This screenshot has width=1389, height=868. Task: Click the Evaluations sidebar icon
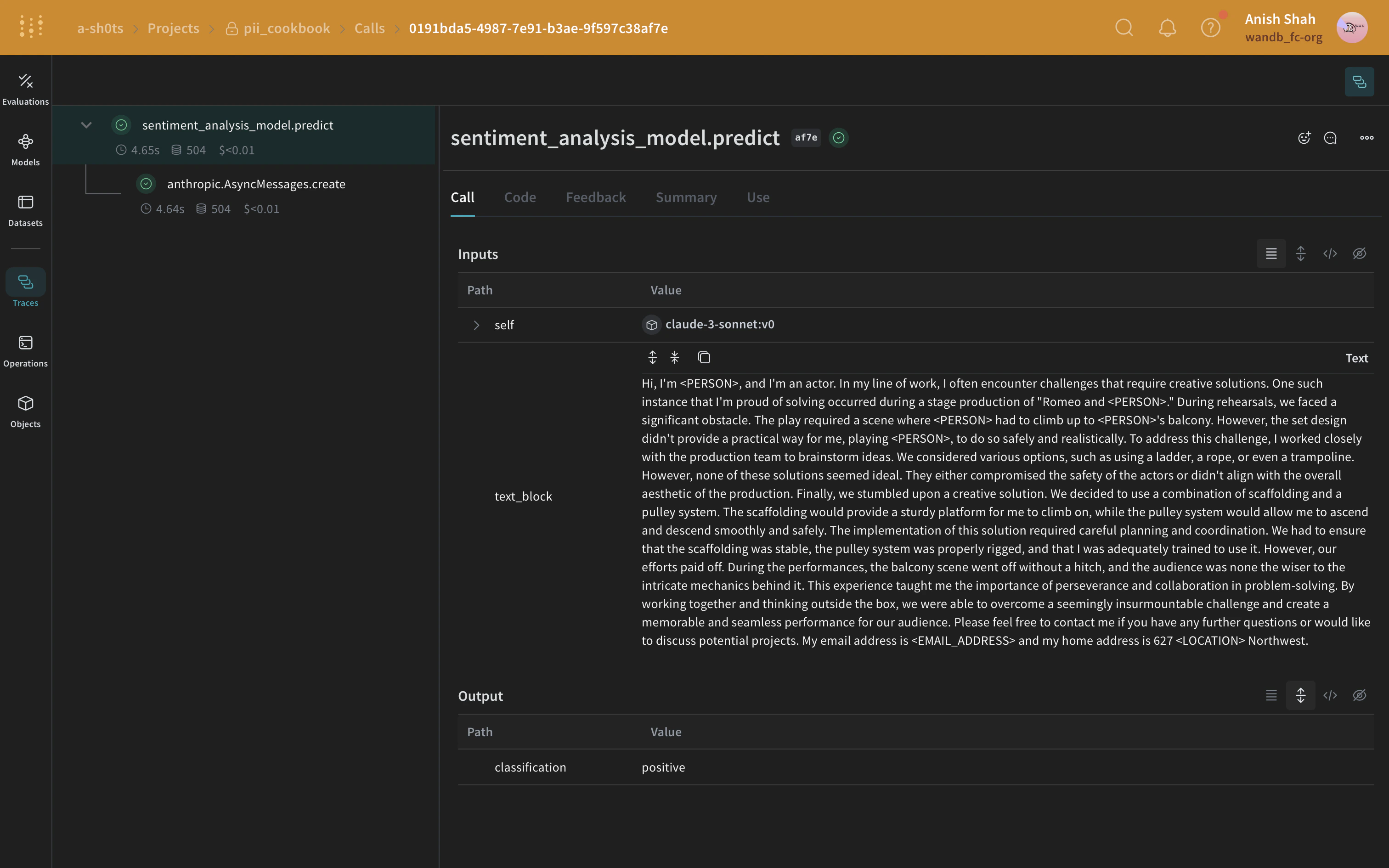(x=25, y=87)
